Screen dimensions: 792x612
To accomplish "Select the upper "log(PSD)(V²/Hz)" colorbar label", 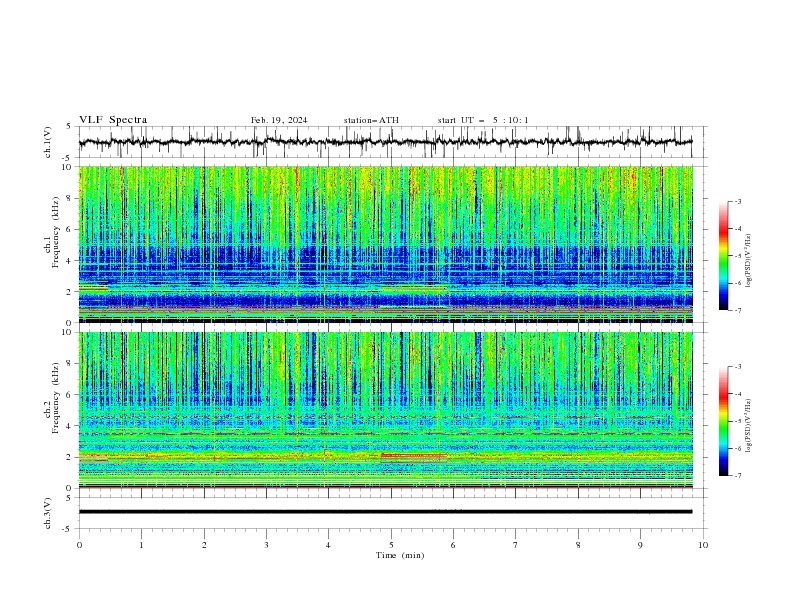I will click(749, 261).
